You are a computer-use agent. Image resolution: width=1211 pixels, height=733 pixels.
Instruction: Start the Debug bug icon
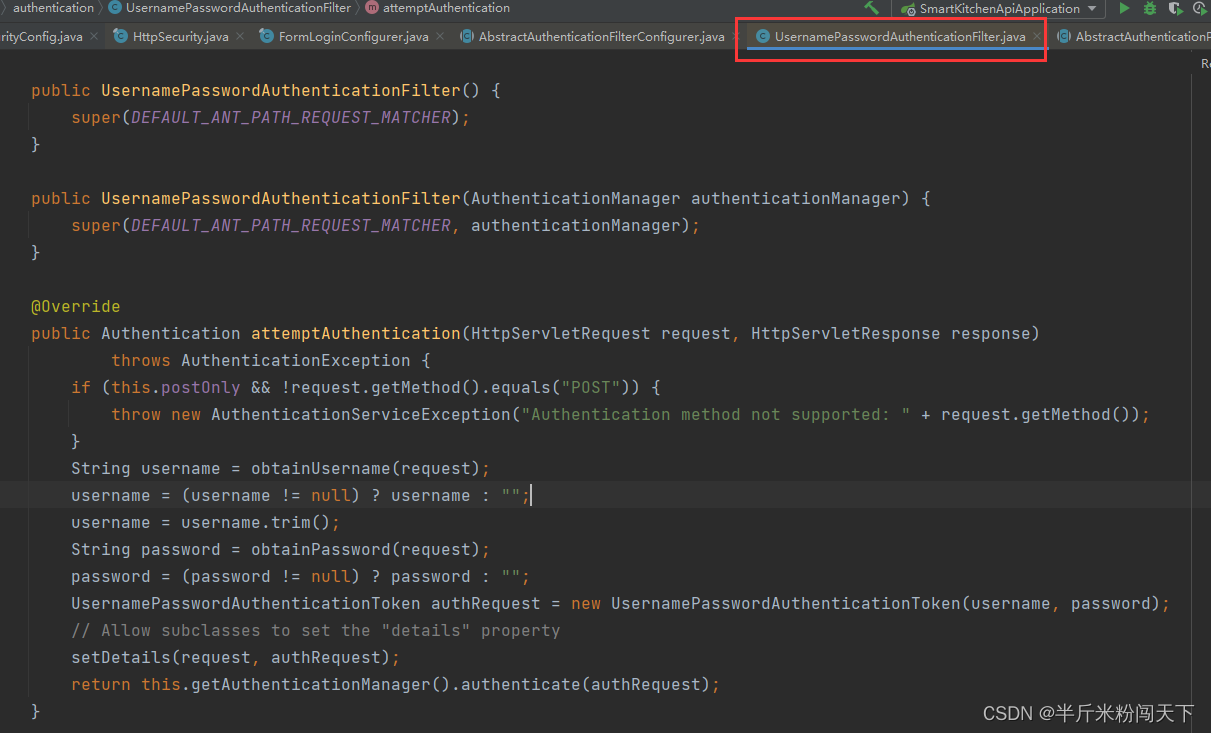point(1148,8)
